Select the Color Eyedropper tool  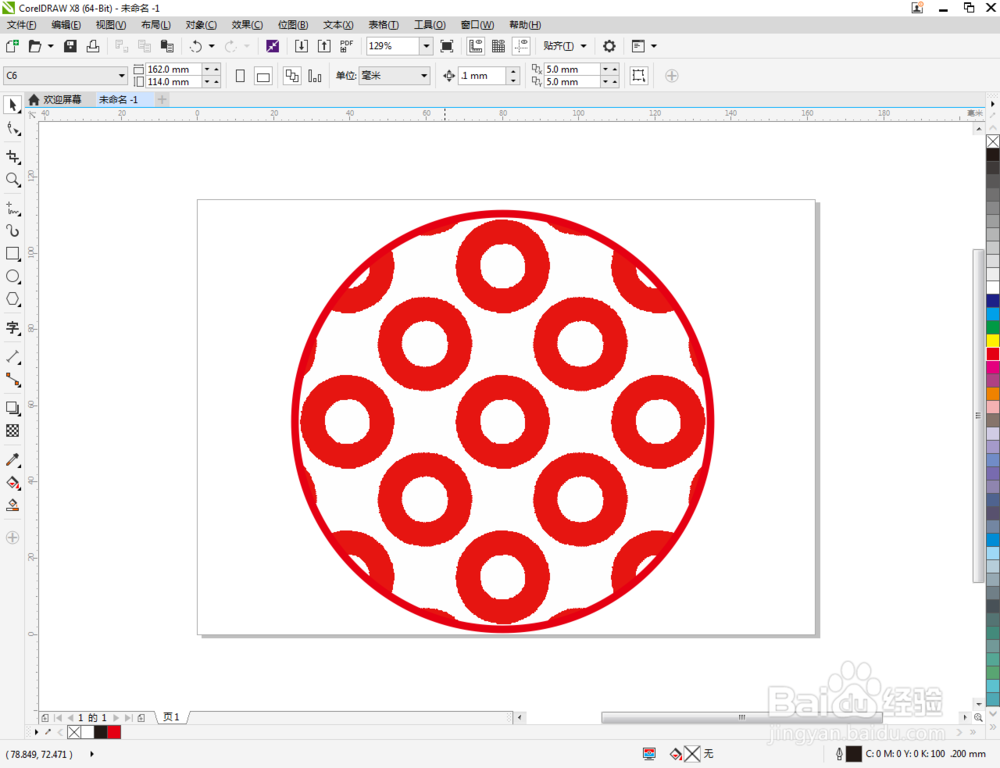[12, 459]
